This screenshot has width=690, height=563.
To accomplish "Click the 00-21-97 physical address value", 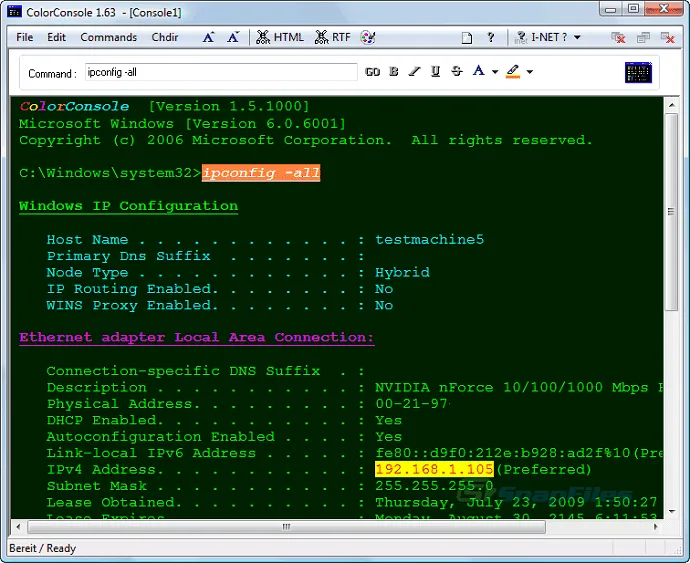I will tap(411, 404).
